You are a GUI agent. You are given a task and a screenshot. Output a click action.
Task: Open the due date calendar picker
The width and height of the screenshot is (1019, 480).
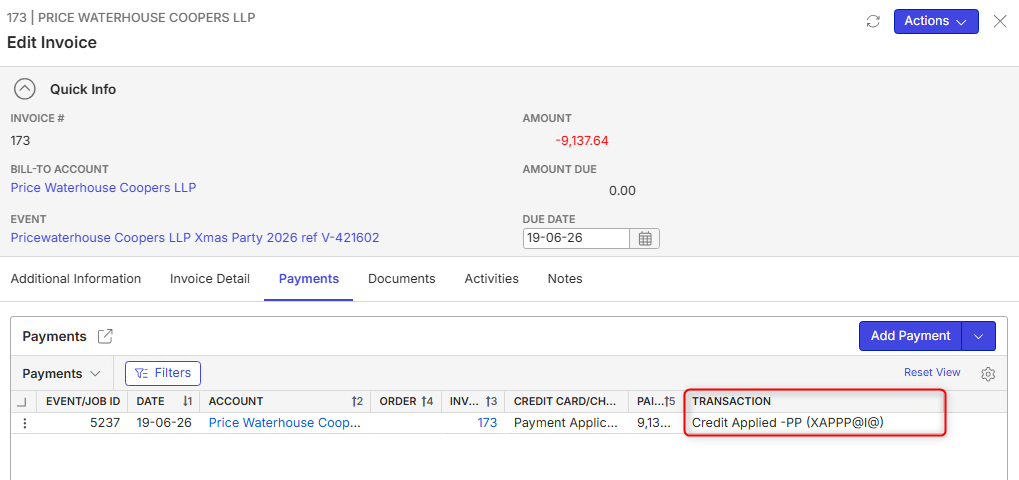645,238
